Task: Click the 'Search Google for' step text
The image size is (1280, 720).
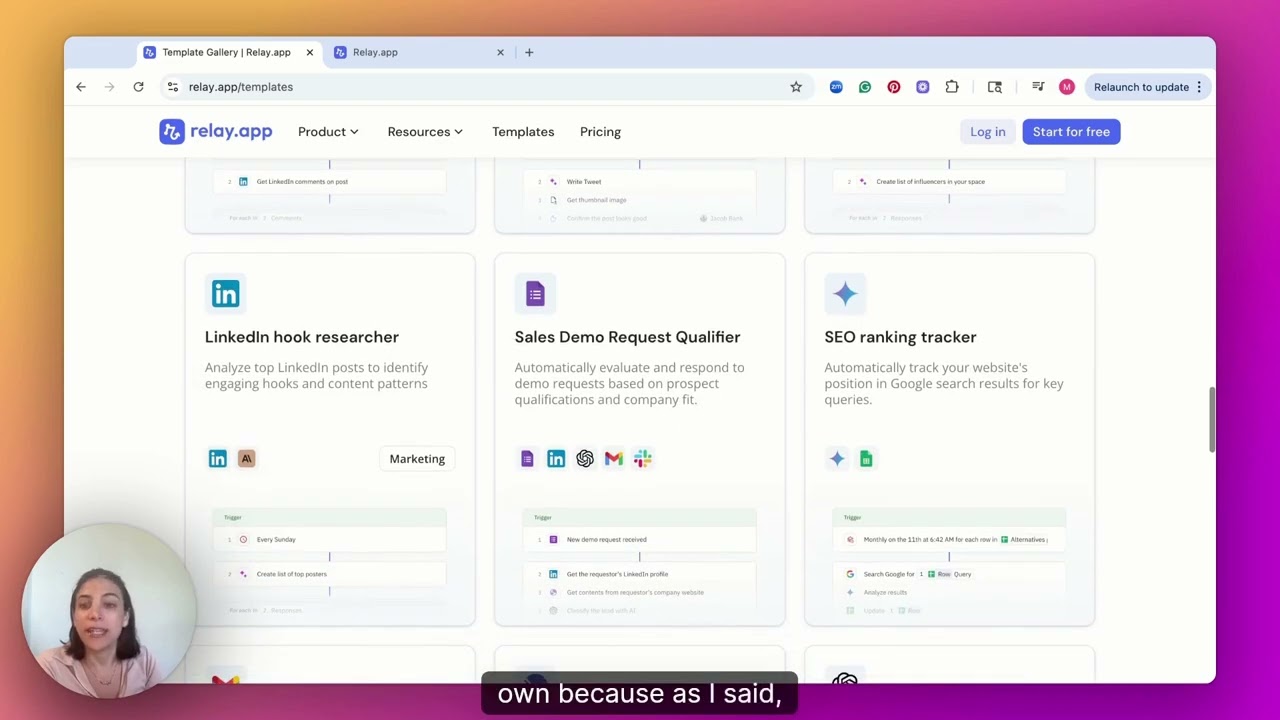Action: point(889,574)
